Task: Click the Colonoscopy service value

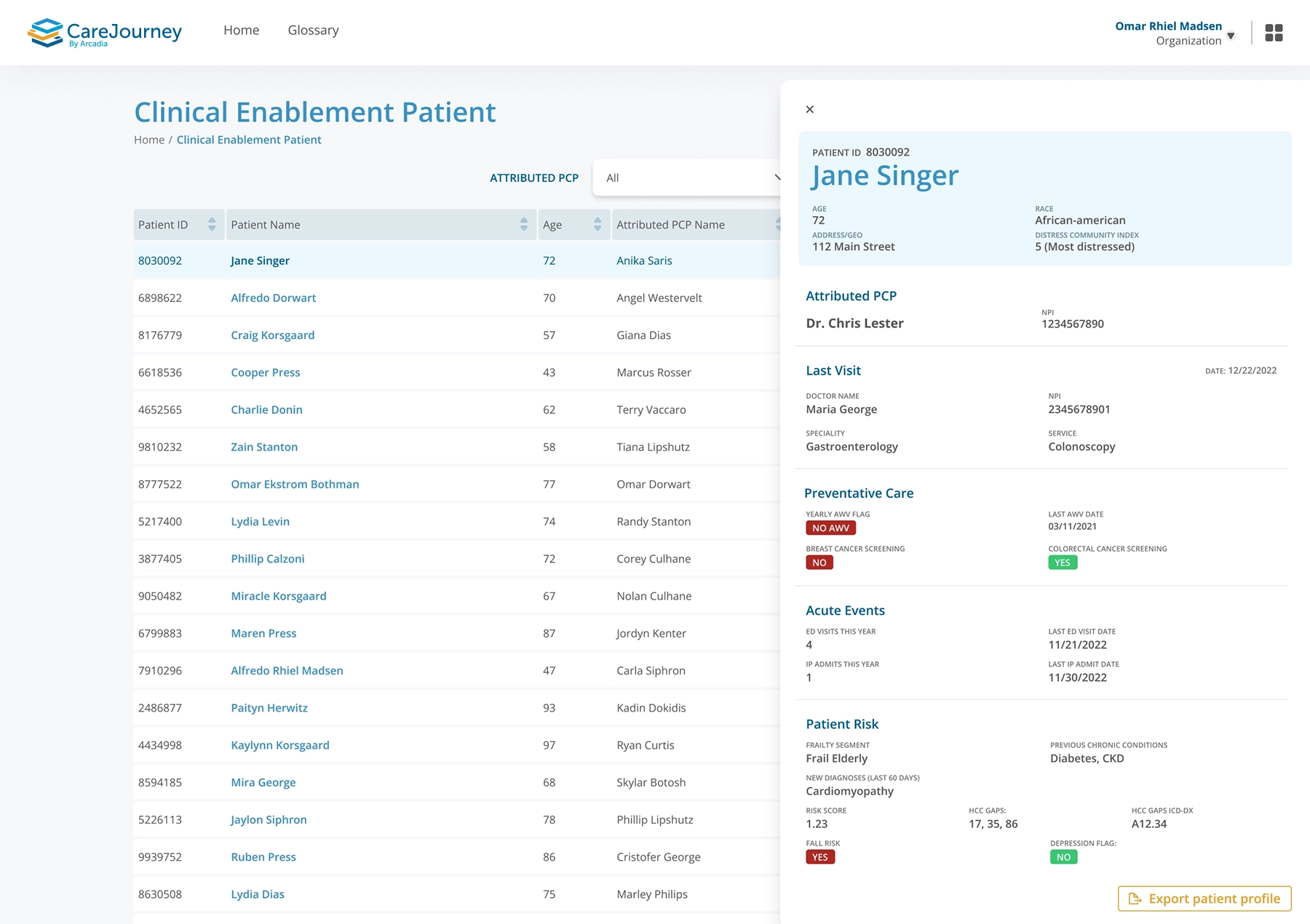Action: pos(1081,447)
